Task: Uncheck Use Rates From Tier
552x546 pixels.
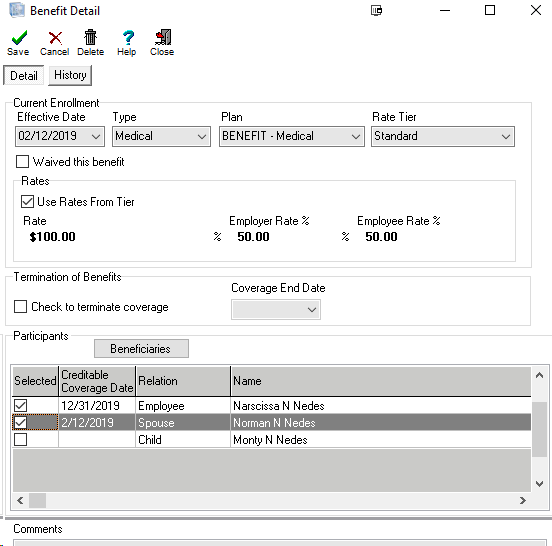Action: tap(27, 202)
